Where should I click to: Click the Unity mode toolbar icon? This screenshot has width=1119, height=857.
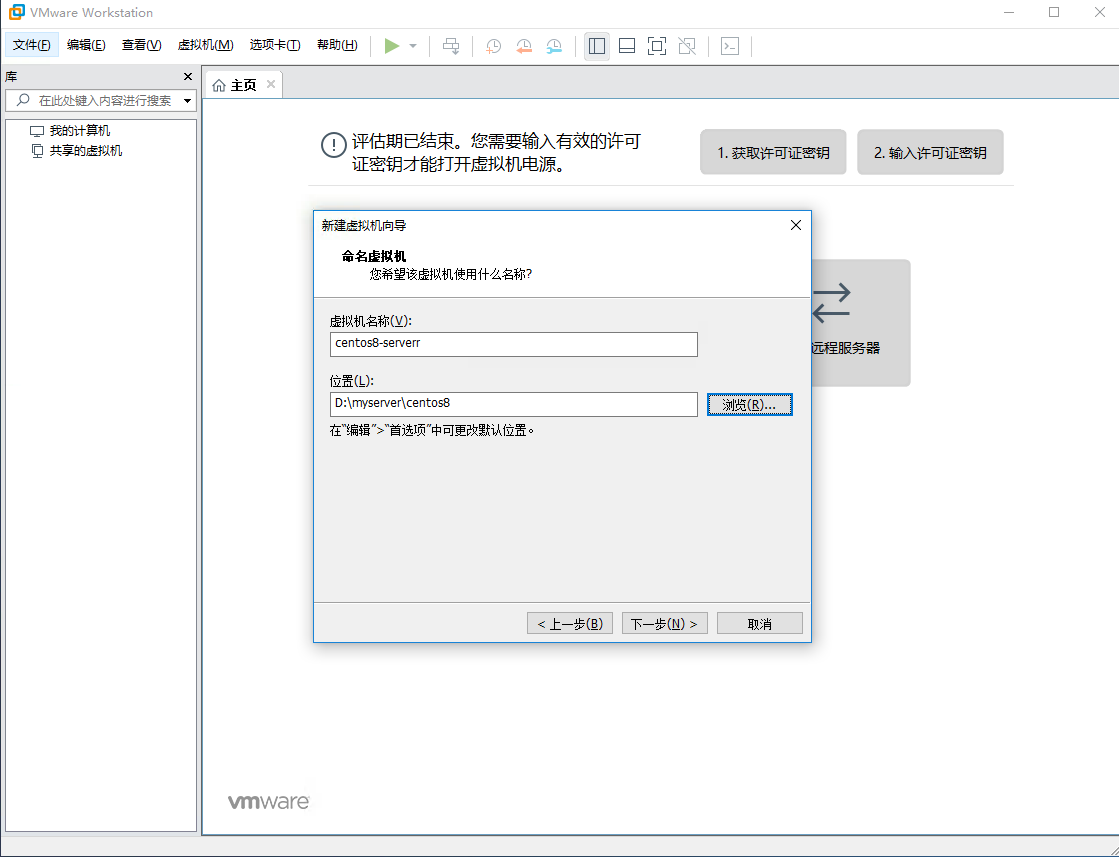(x=687, y=46)
